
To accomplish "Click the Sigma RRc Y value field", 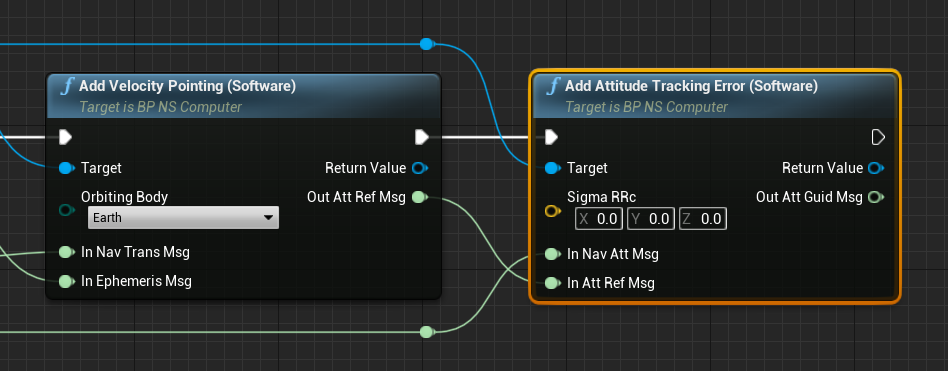I will 651,219.
